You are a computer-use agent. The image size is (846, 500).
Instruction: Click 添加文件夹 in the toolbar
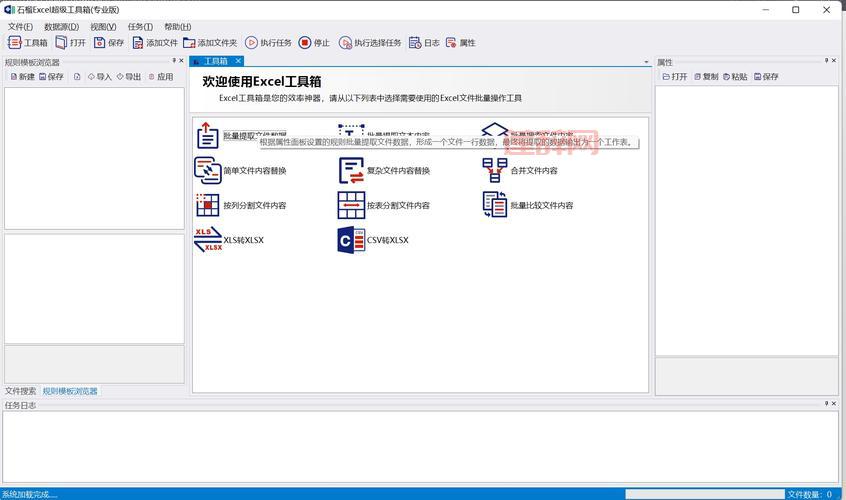209,43
